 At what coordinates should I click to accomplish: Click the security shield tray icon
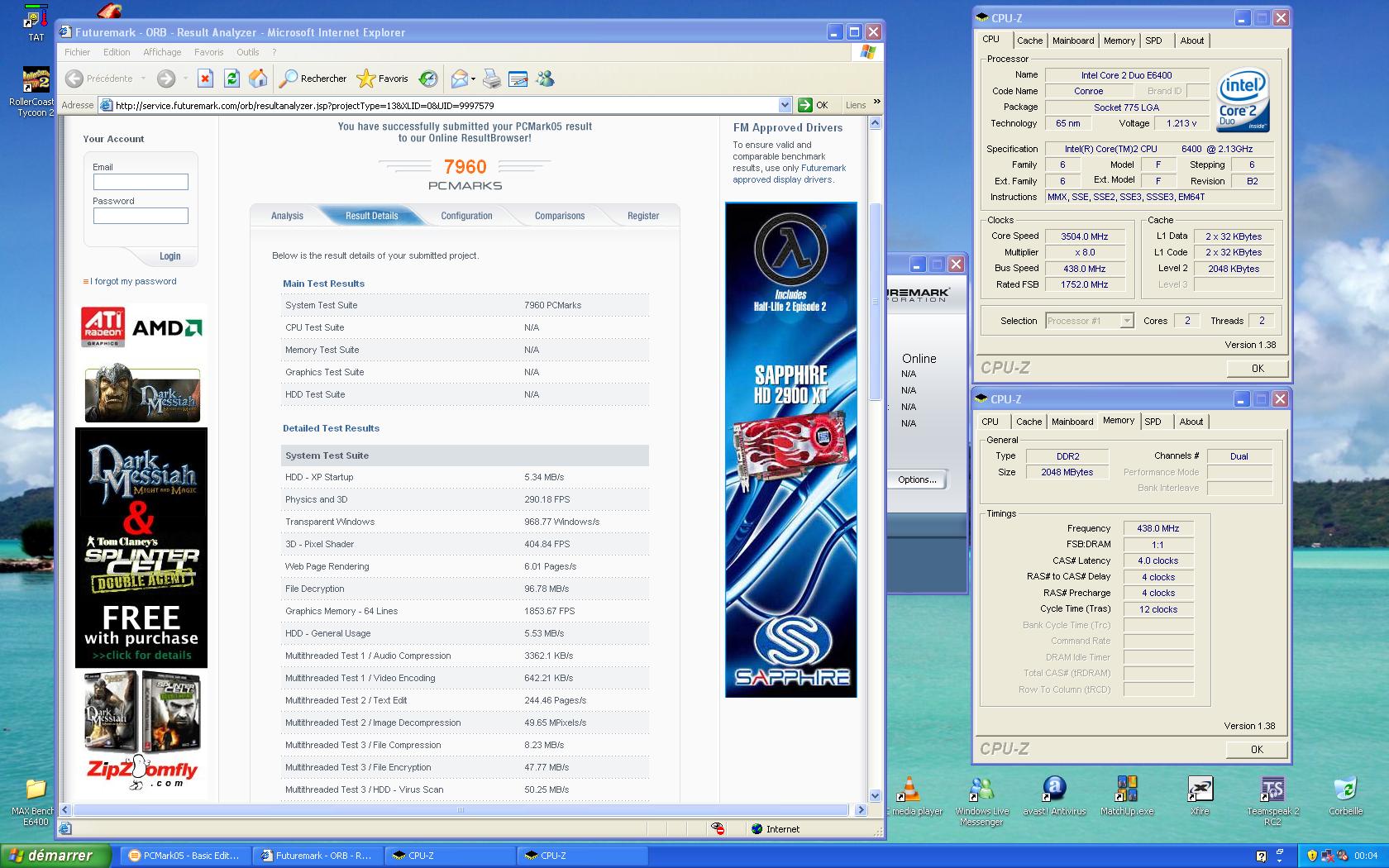1311,856
